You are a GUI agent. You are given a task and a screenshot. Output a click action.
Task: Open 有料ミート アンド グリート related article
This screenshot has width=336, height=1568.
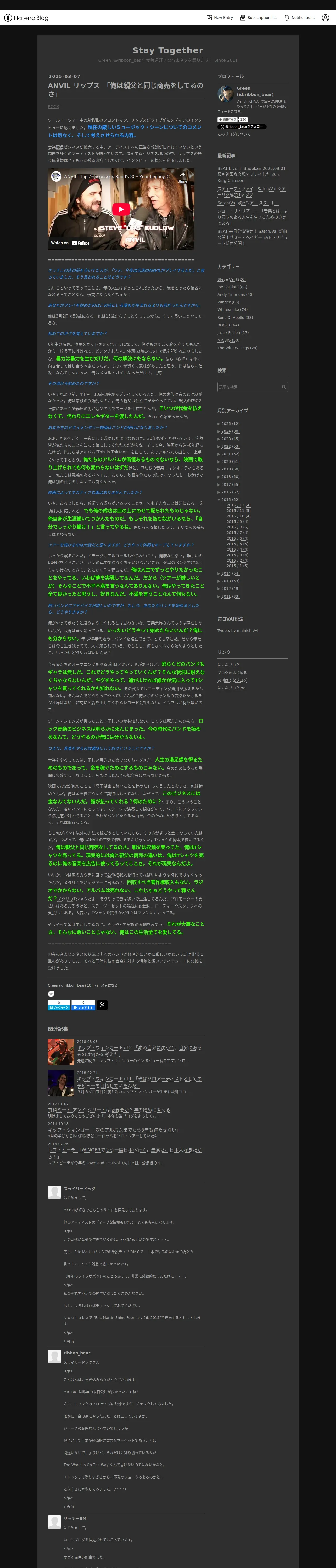point(109,1110)
